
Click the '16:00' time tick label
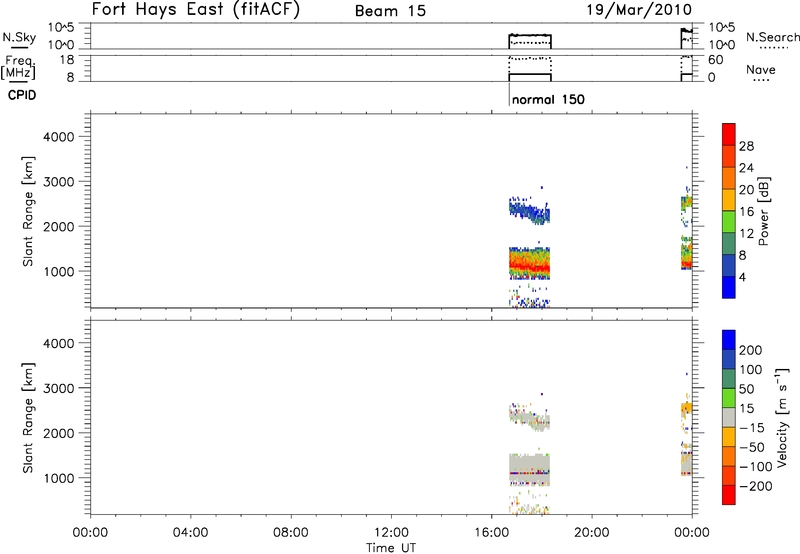tap(491, 533)
